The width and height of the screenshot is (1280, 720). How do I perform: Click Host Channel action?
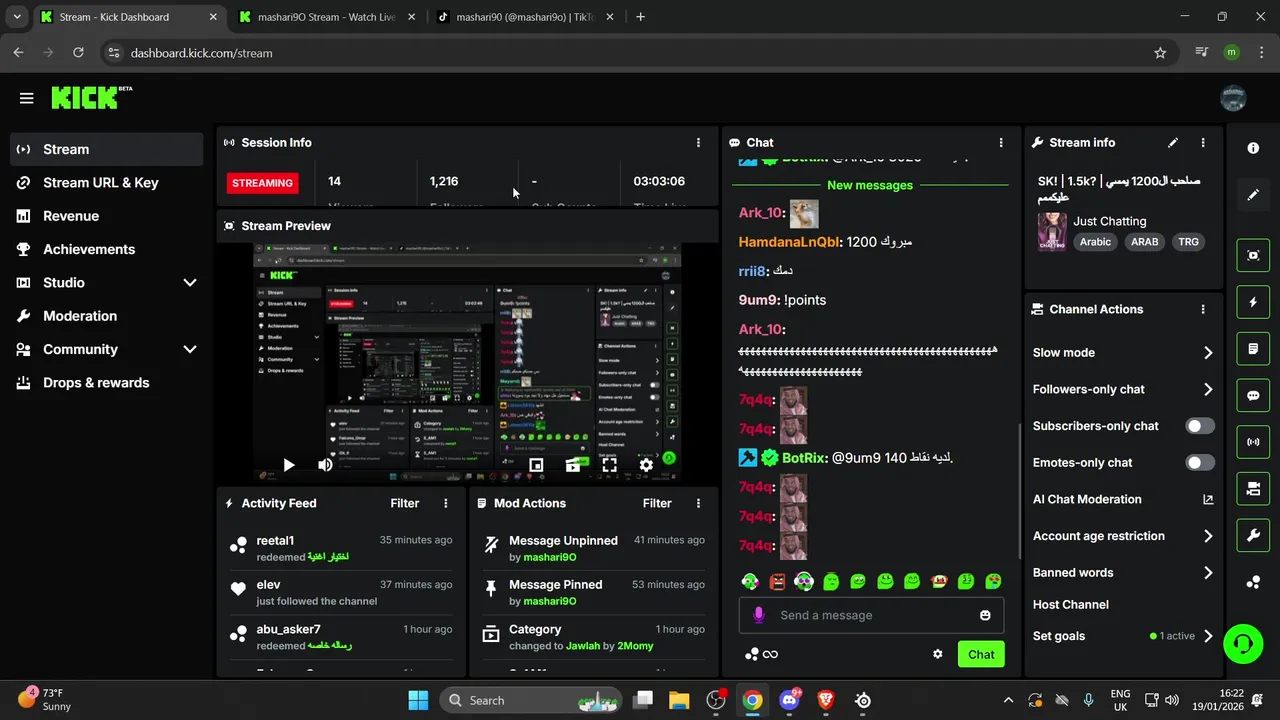(x=1071, y=605)
